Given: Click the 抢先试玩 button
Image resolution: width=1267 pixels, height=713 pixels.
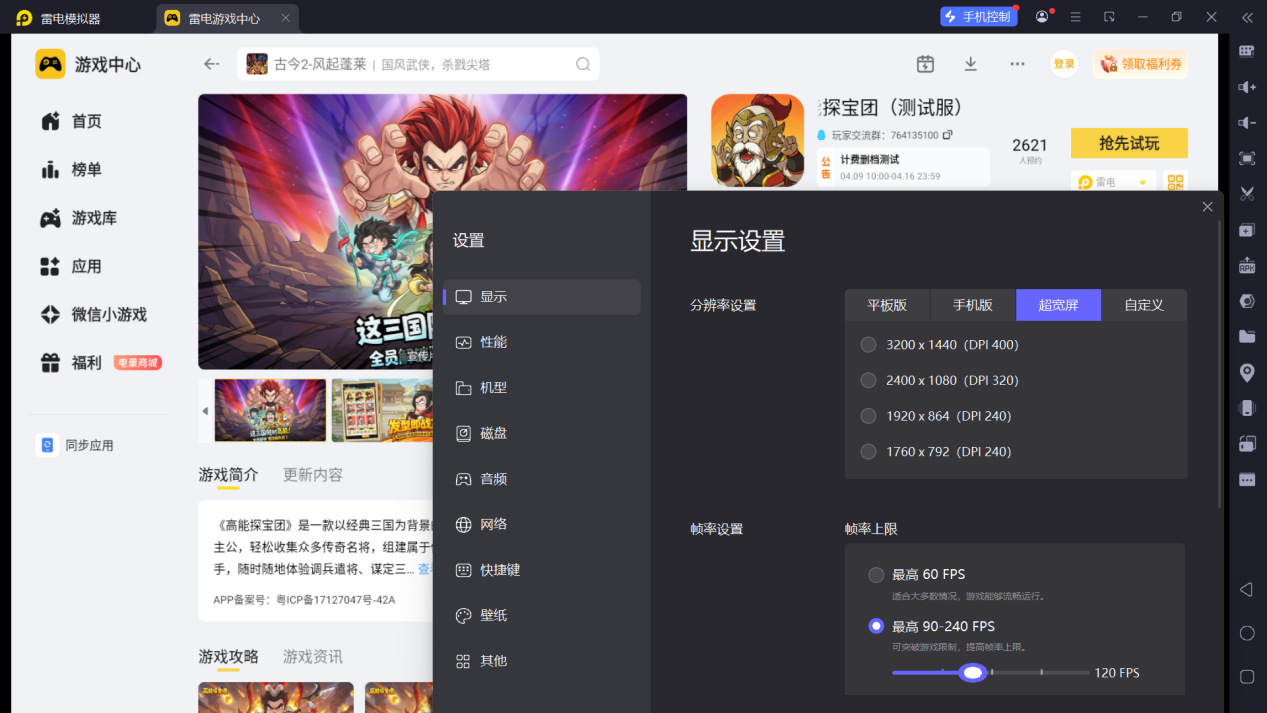Looking at the screenshot, I should [1129, 143].
